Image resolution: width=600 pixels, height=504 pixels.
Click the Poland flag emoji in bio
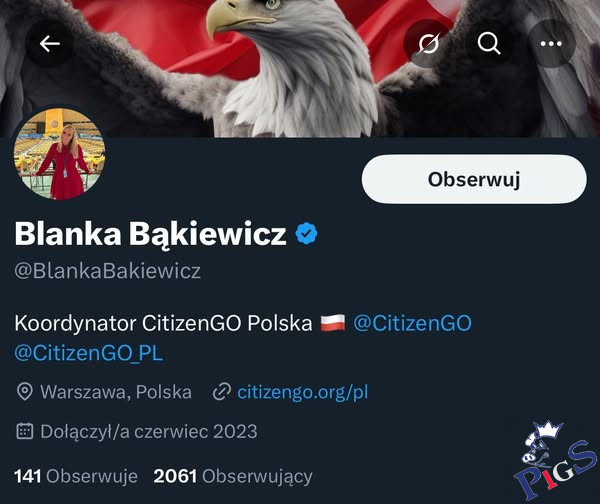(x=333, y=323)
